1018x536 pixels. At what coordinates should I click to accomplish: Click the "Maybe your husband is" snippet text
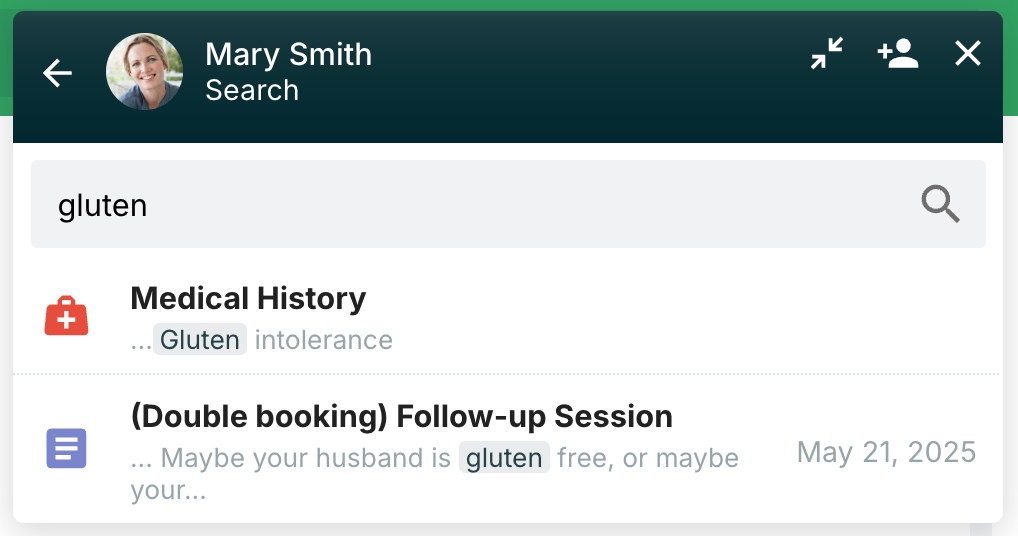[306, 458]
